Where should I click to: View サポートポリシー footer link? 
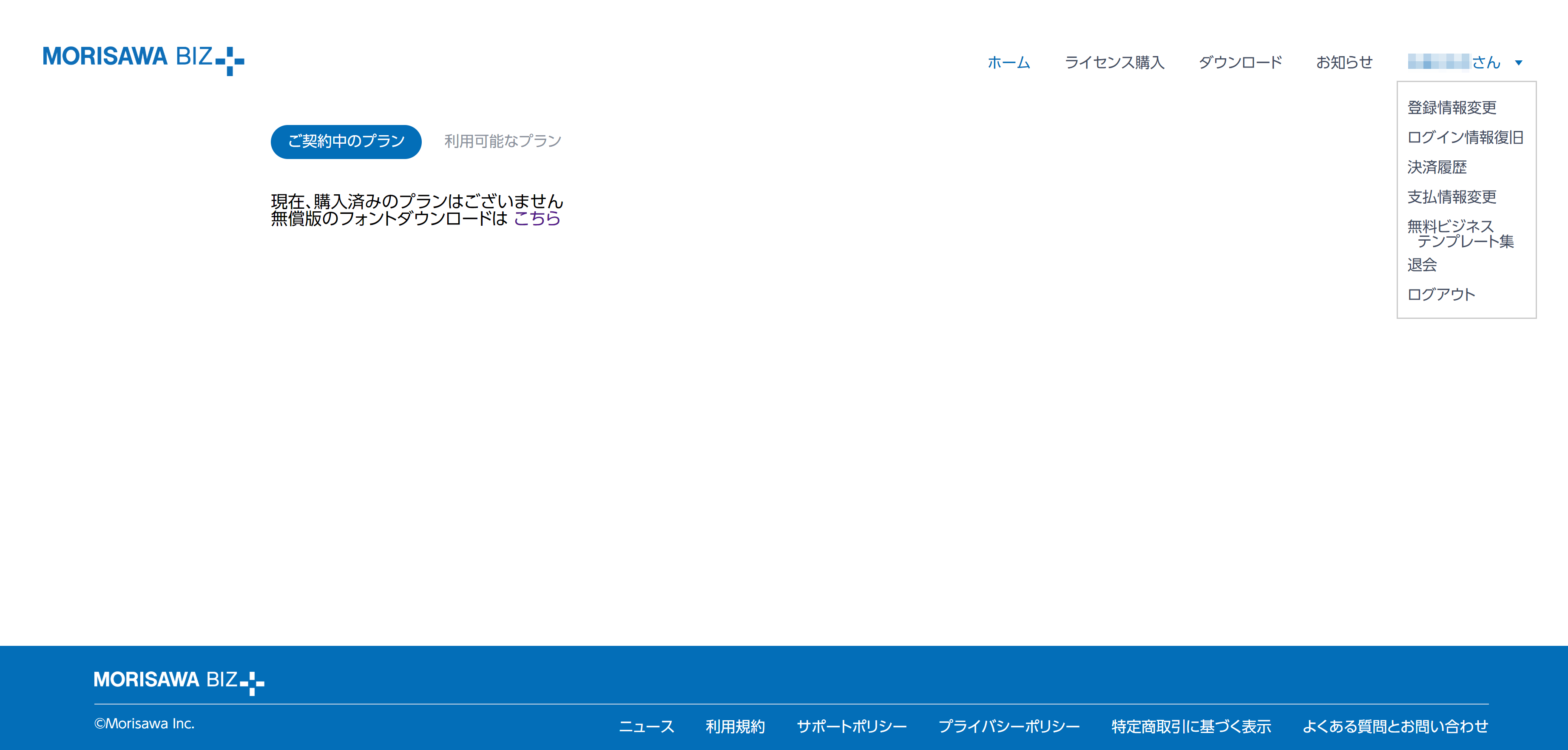coord(852,726)
